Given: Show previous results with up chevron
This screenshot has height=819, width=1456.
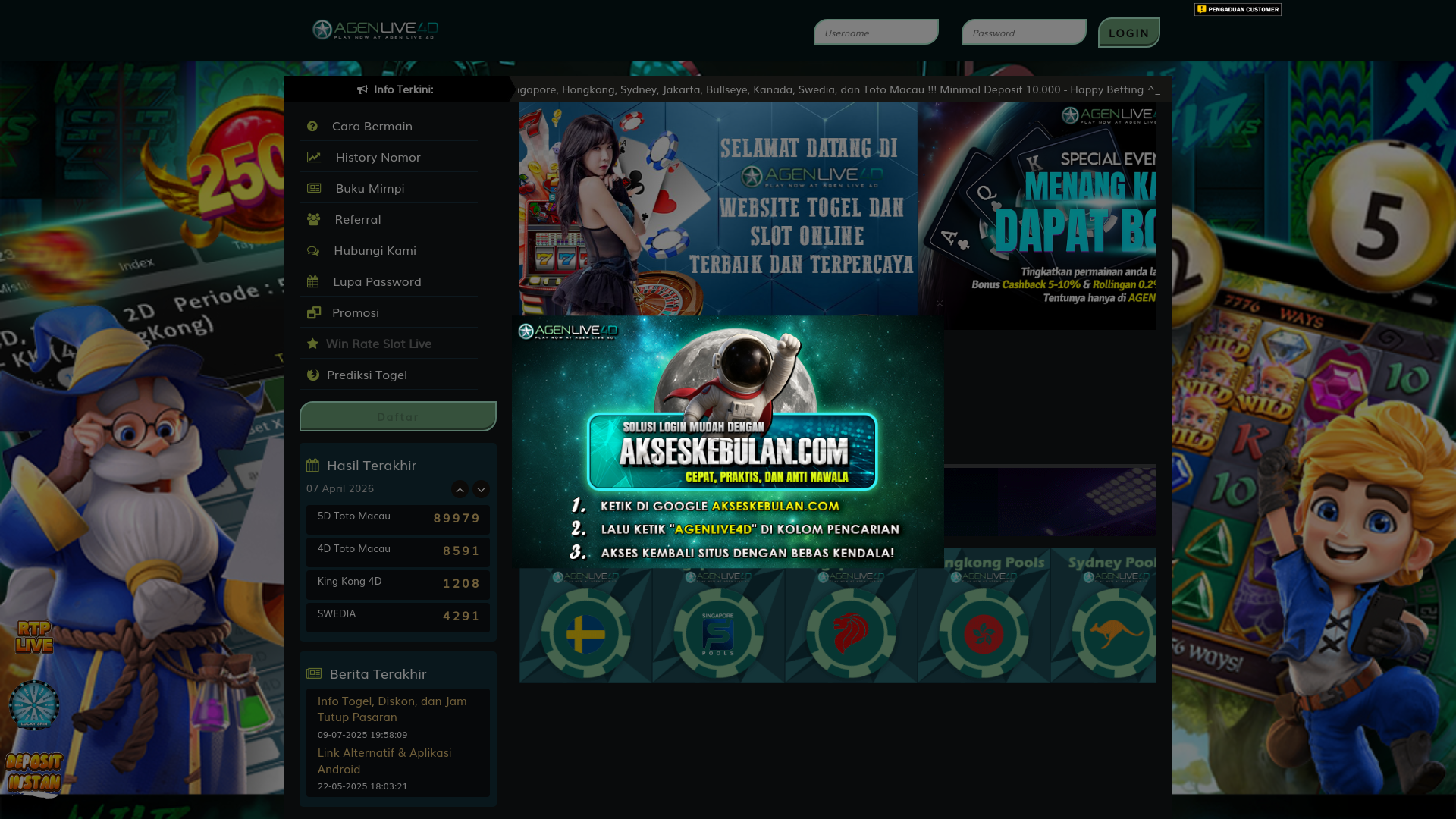Looking at the screenshot, I should tap(460, 489).
